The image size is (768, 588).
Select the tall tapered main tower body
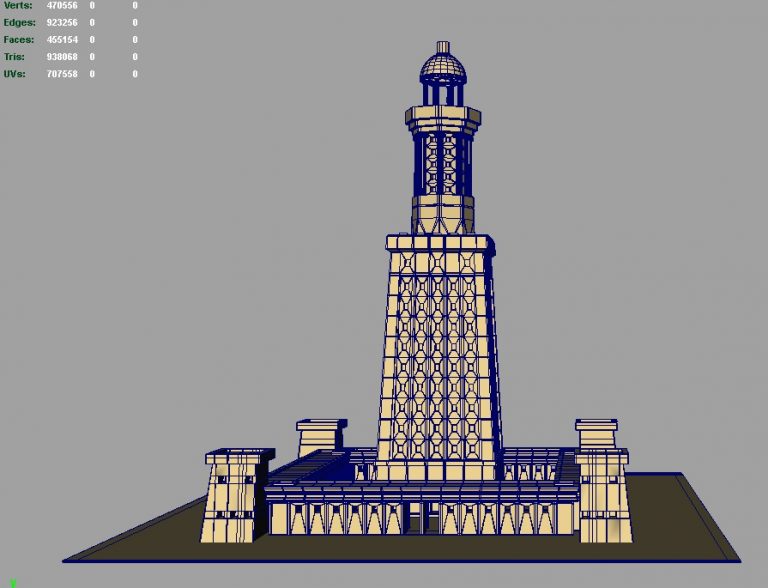[439, 358]
